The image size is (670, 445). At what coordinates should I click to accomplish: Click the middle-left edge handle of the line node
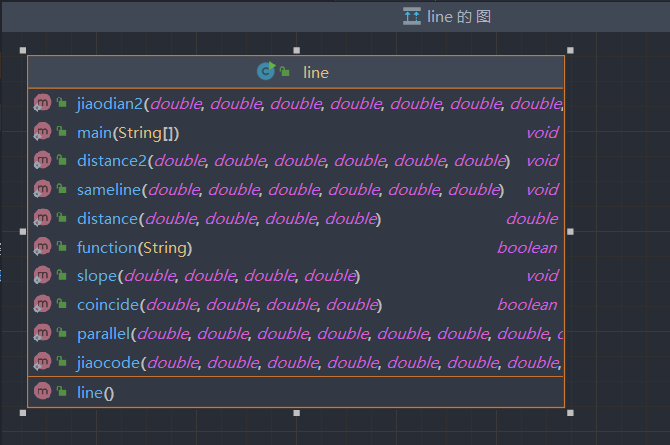[23, 232]
